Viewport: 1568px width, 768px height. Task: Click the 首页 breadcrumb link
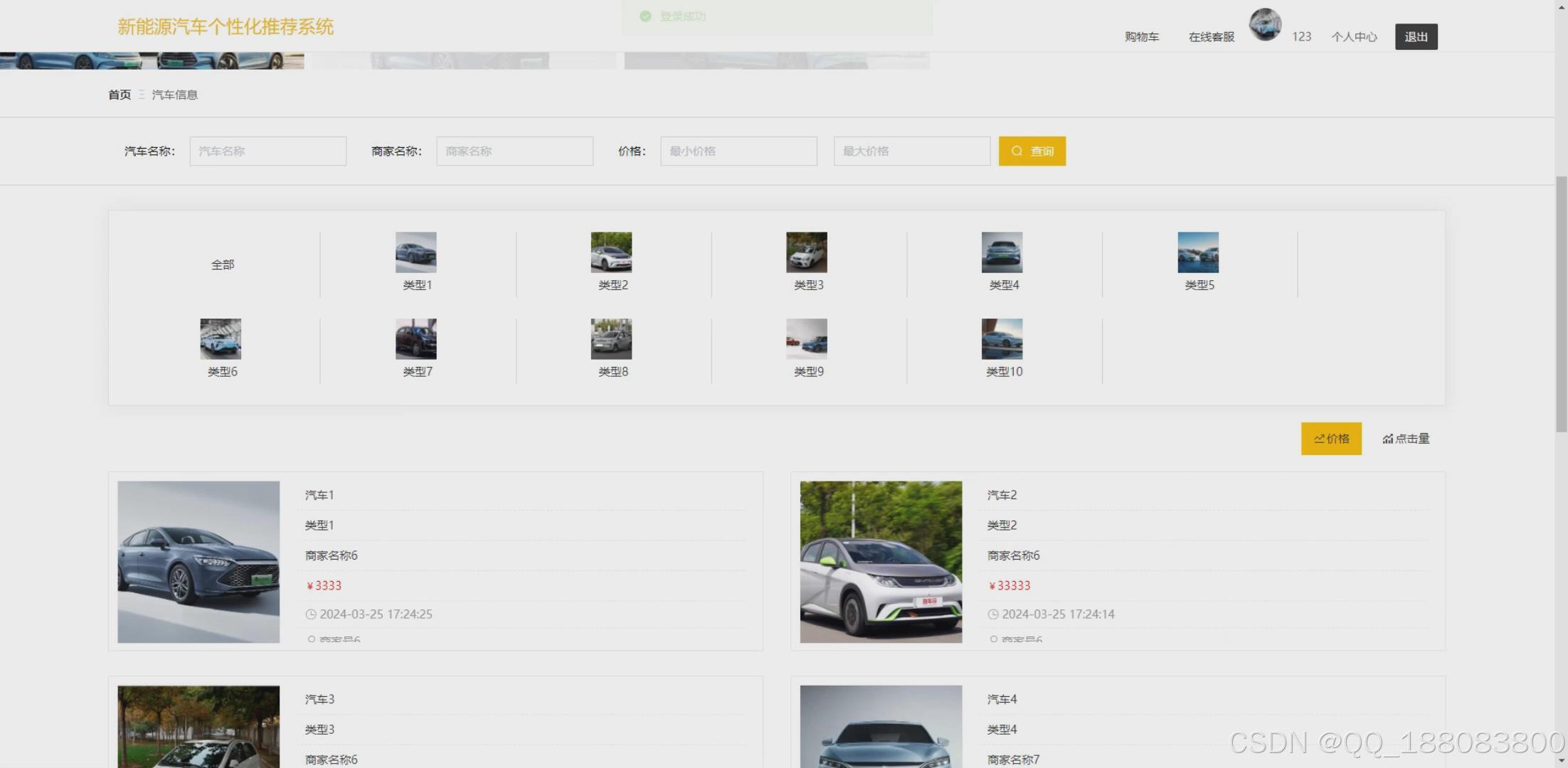[x=120, y=95]
